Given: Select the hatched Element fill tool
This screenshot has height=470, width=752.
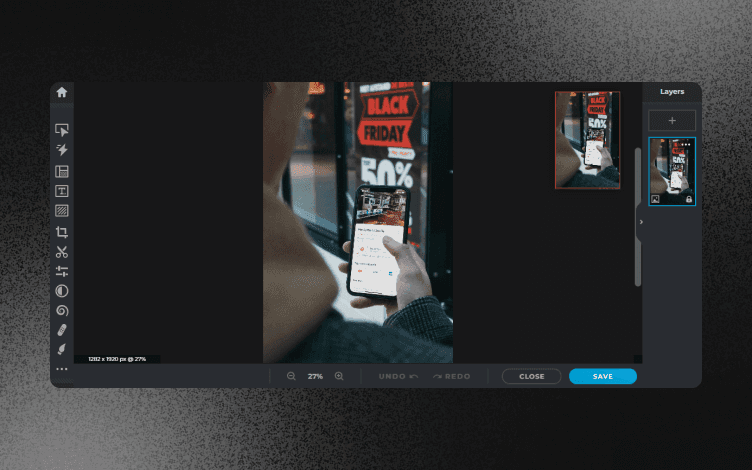Looking at the screenshot, I should (x=61, y=211).
